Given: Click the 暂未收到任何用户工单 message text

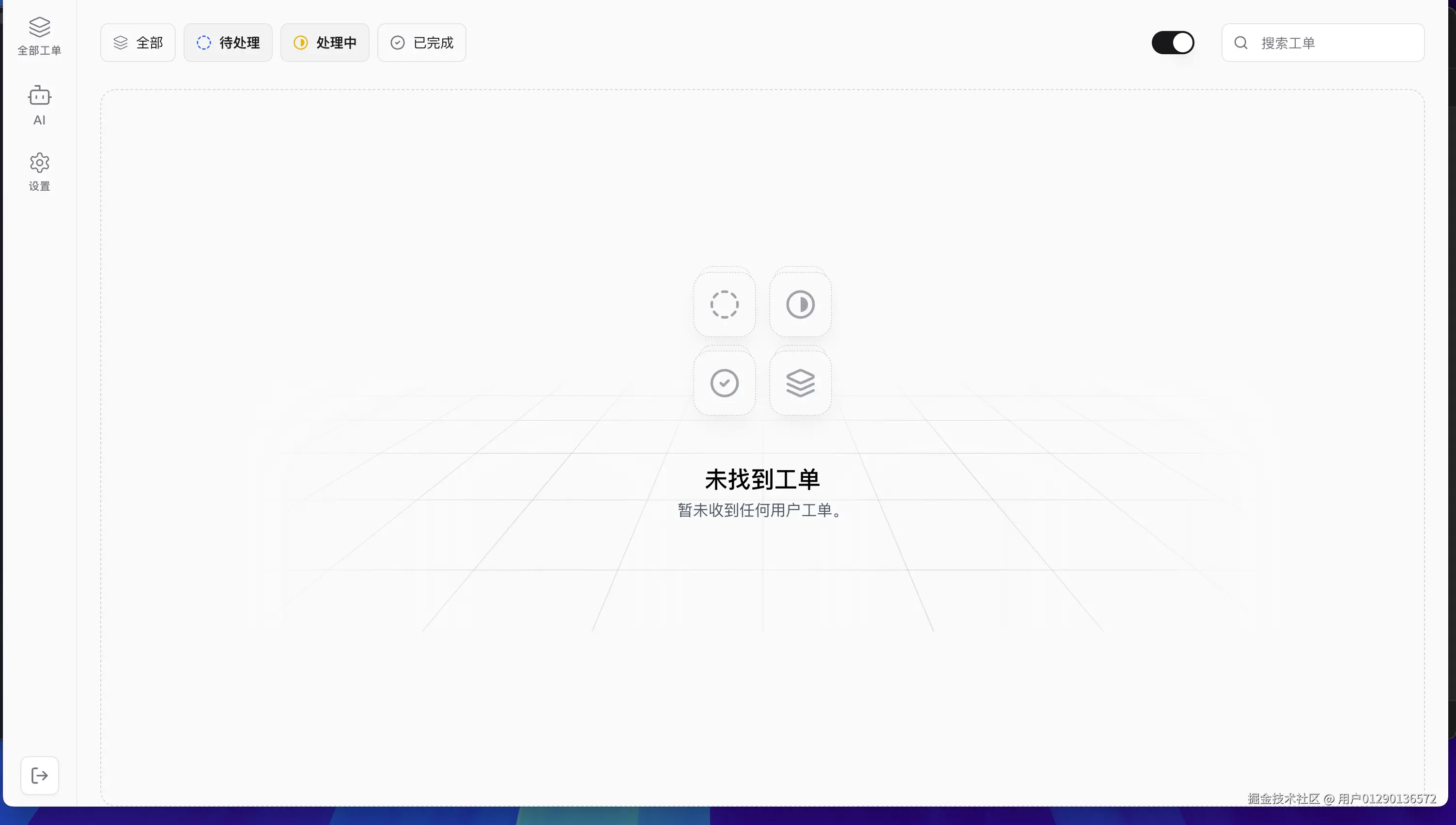Looking at the screenshot, I should click(x=759, y=510).
